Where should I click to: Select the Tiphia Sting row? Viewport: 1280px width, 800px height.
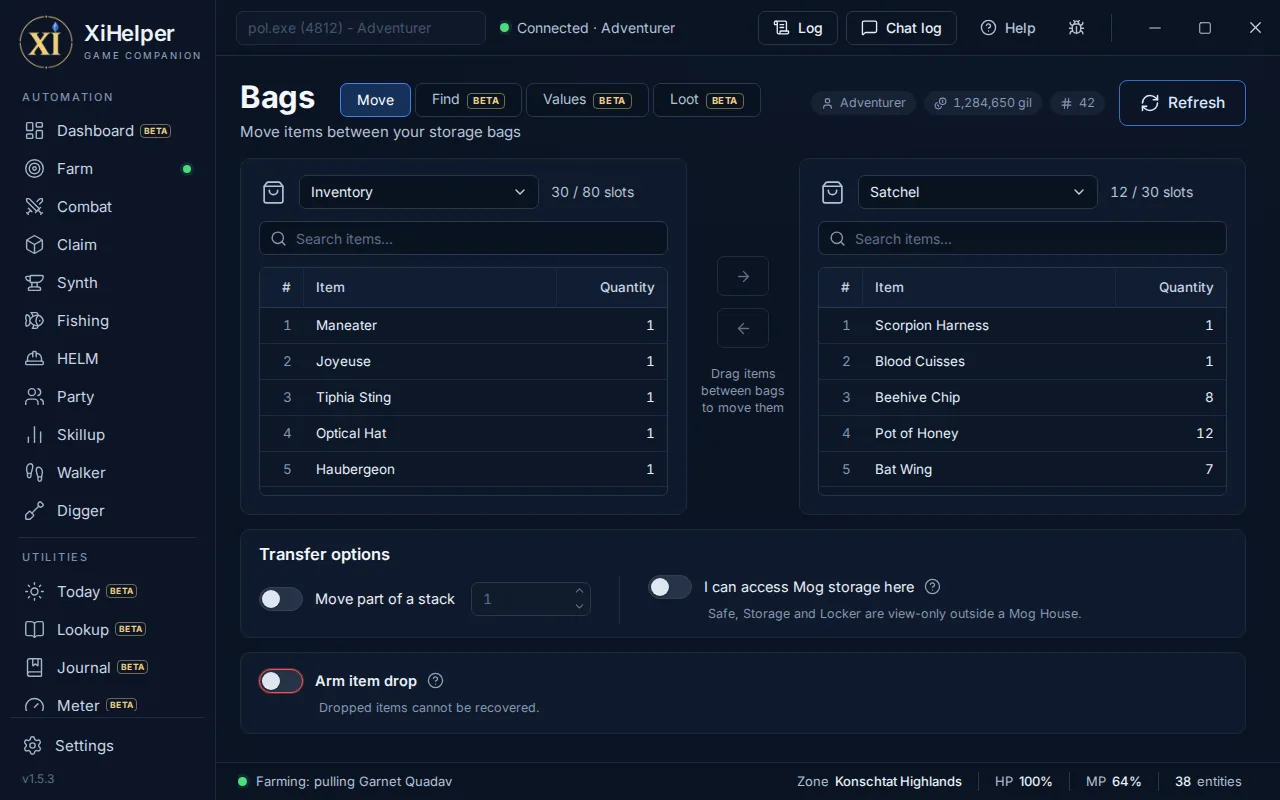[463, 397]
